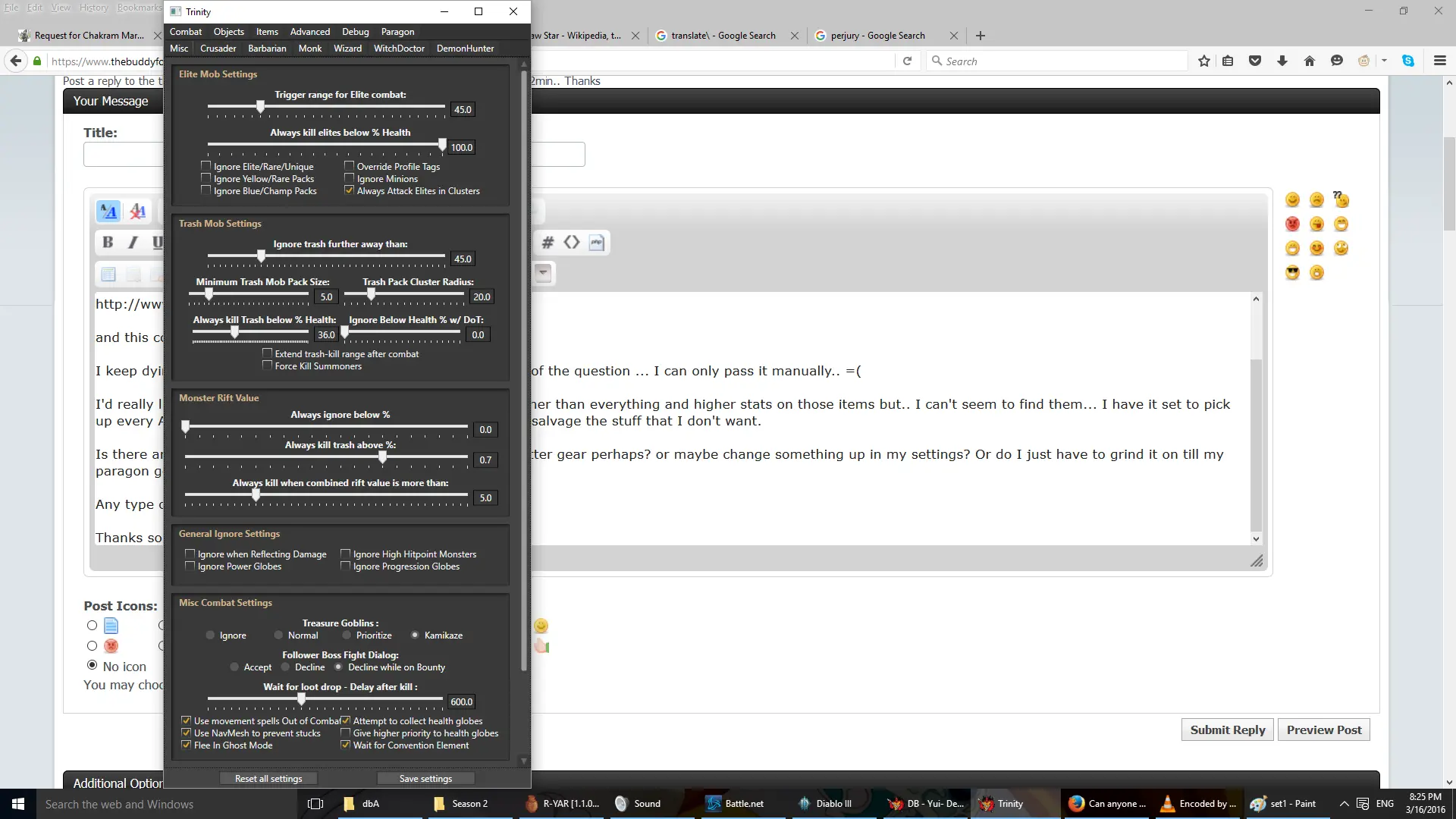Submit the forum reply
The height and width of the screenshot is (819, 1456).
tap(1228, 730)
